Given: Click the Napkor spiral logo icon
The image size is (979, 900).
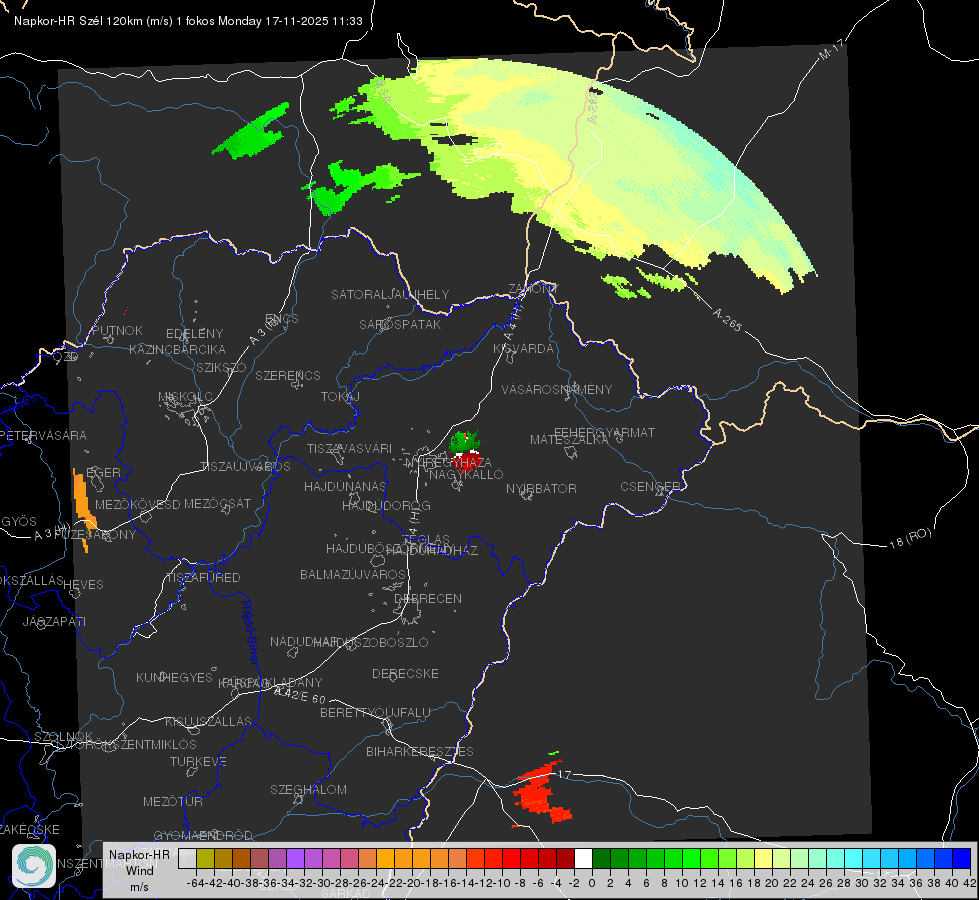Looking at the screenshot, I should 34,866.
